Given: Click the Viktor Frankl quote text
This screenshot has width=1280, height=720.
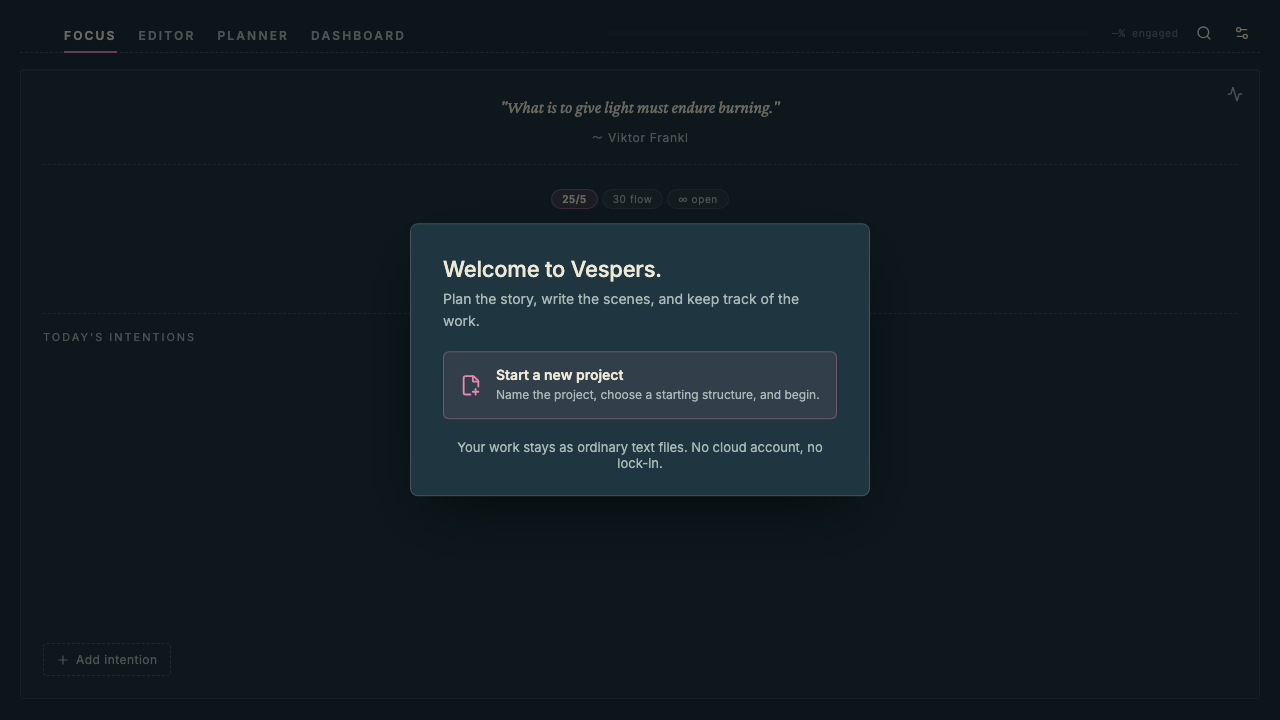Looking at the screenshot, I should pos(640,107).
